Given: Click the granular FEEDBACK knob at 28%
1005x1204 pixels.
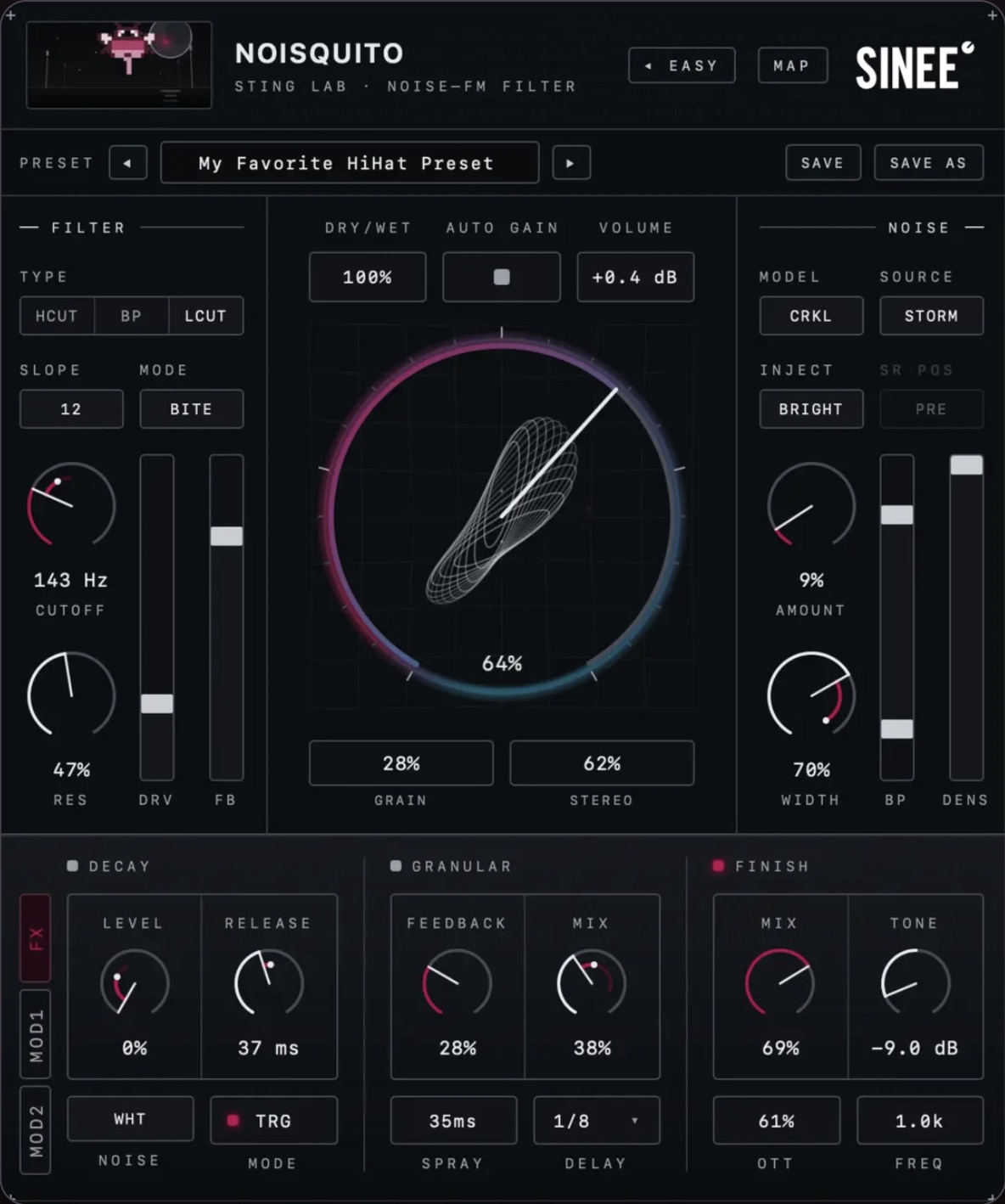Looking at the screenshot, I should 458,983.
